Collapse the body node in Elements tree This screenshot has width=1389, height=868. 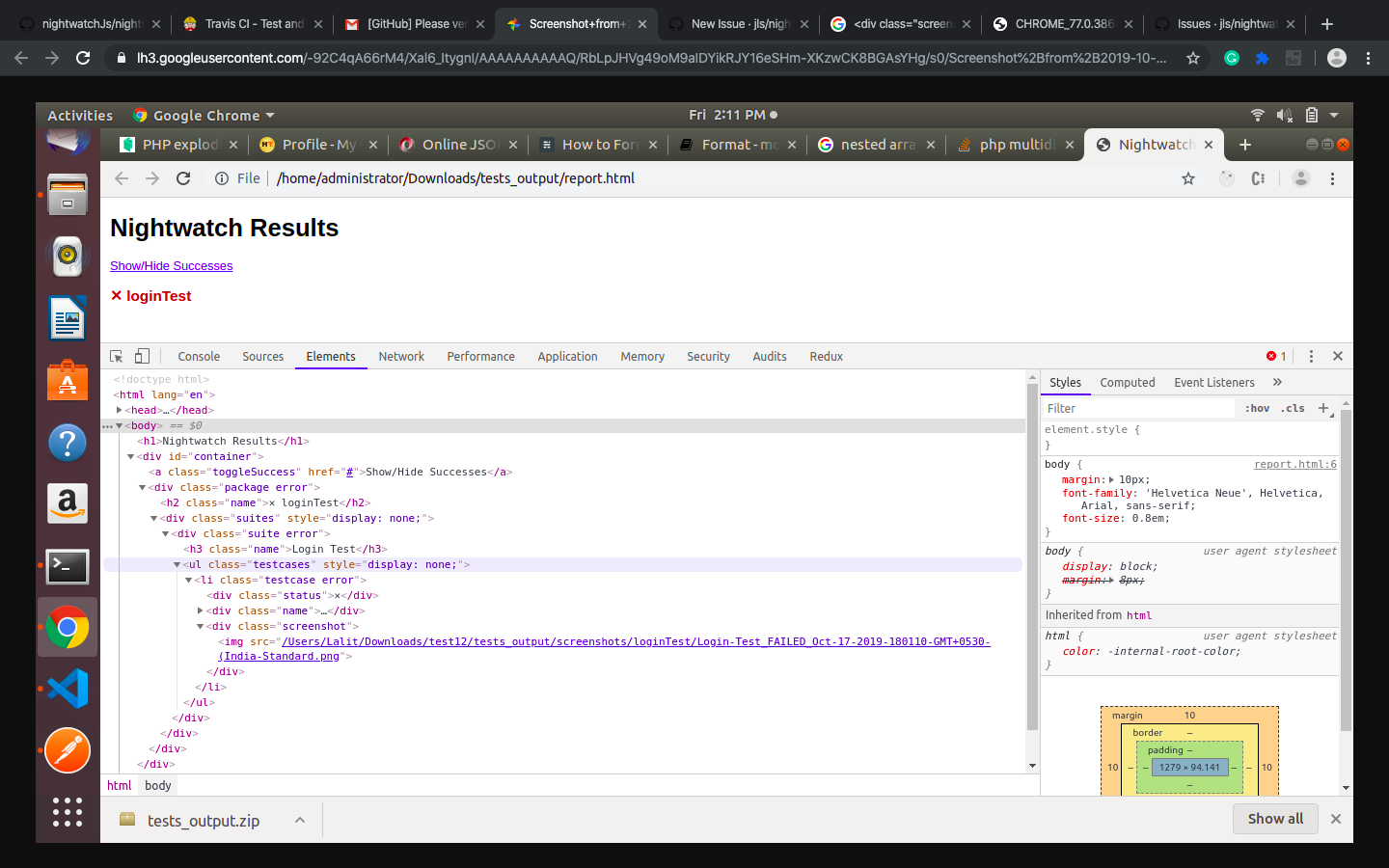pyautogui.click(x=120, y=425)
